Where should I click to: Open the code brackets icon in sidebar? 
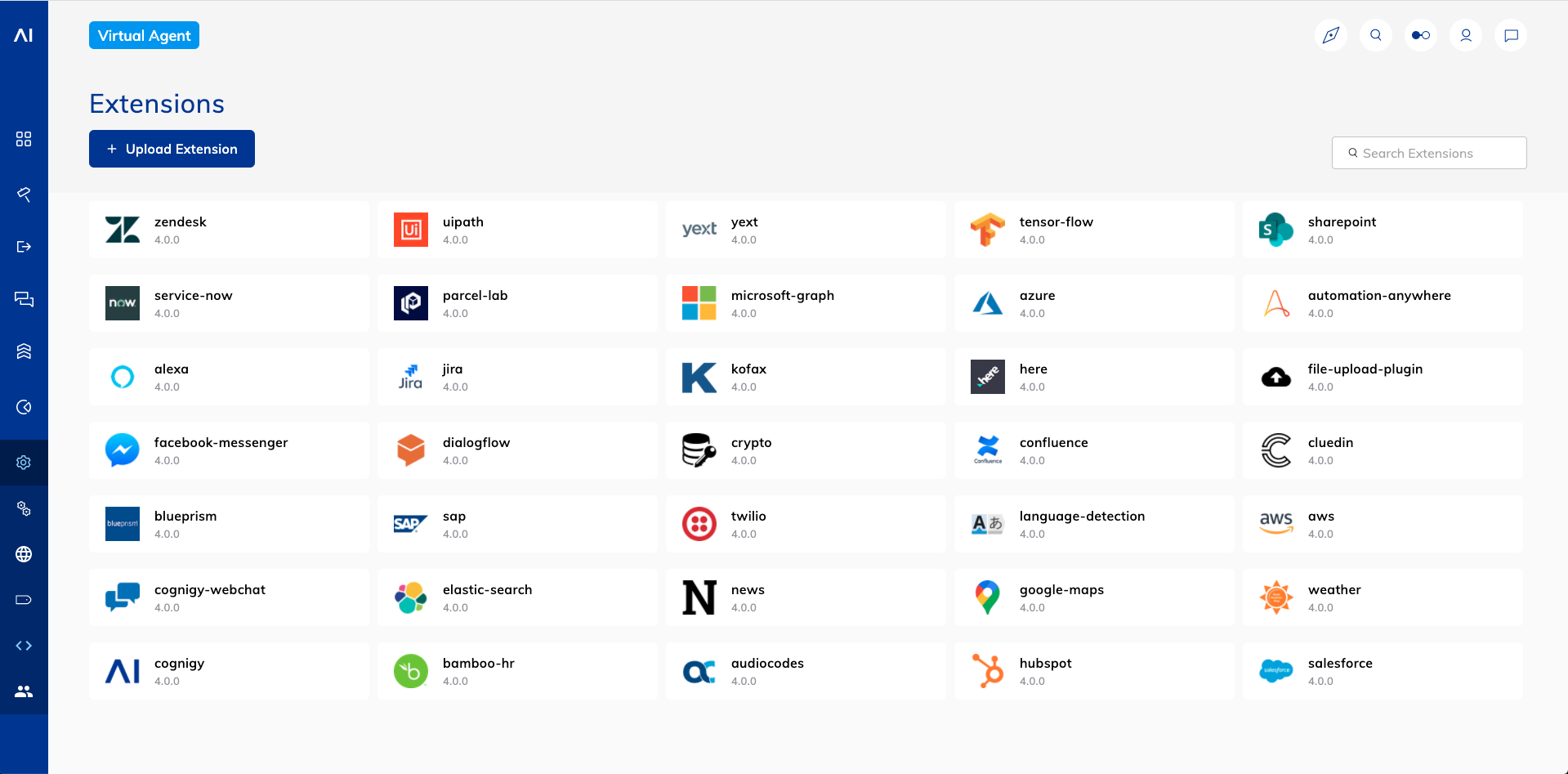(24, 646)
